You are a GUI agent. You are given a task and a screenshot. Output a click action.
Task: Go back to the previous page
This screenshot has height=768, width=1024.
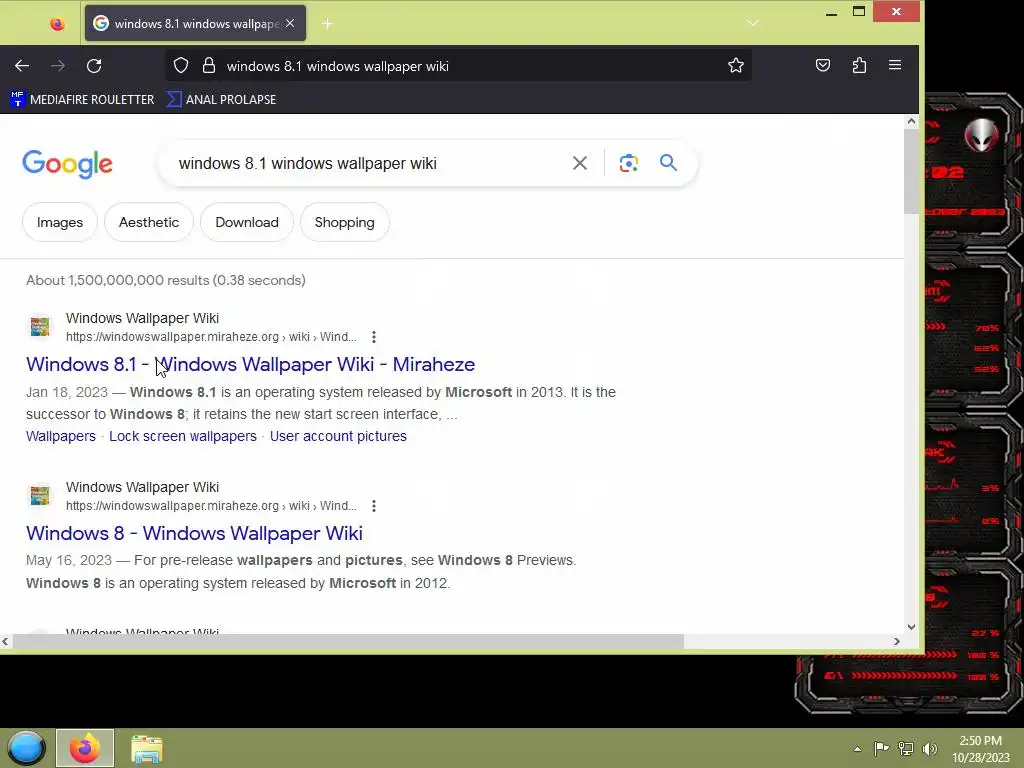22,65
